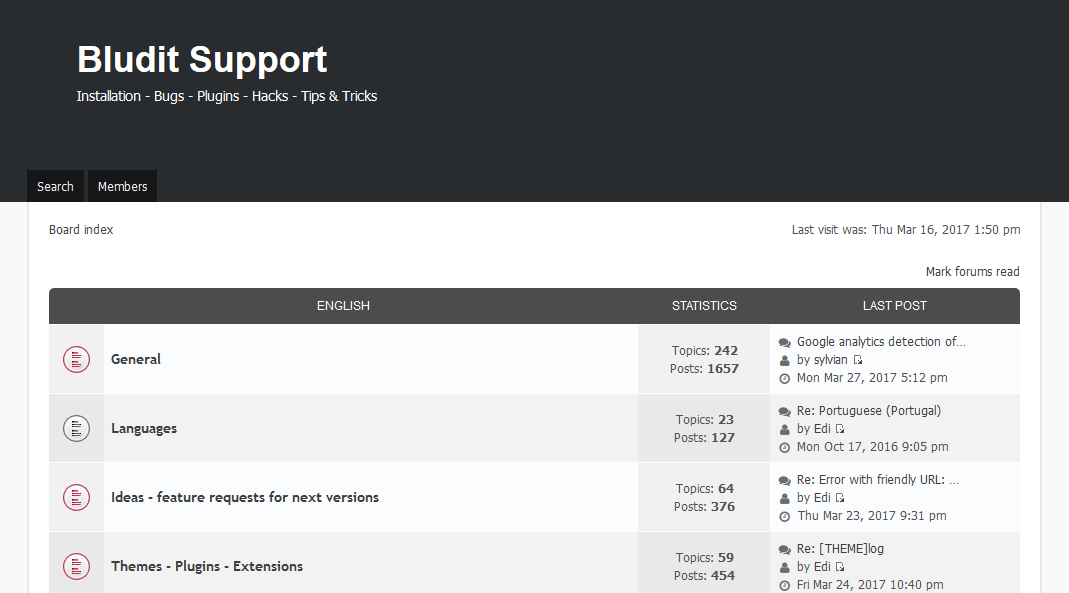This screenshot has height=593, width=1069.
Task: Click Languages forum read status icon
Action: tap(76, 428)
